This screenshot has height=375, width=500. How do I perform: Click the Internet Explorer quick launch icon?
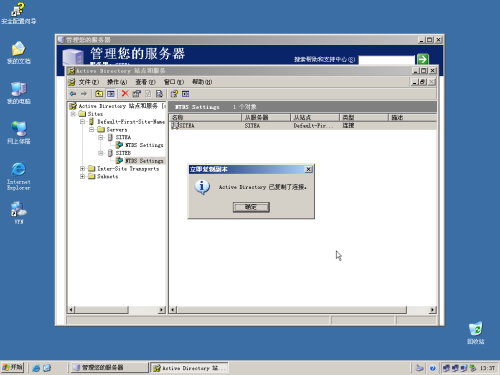[x=36, y=368]
